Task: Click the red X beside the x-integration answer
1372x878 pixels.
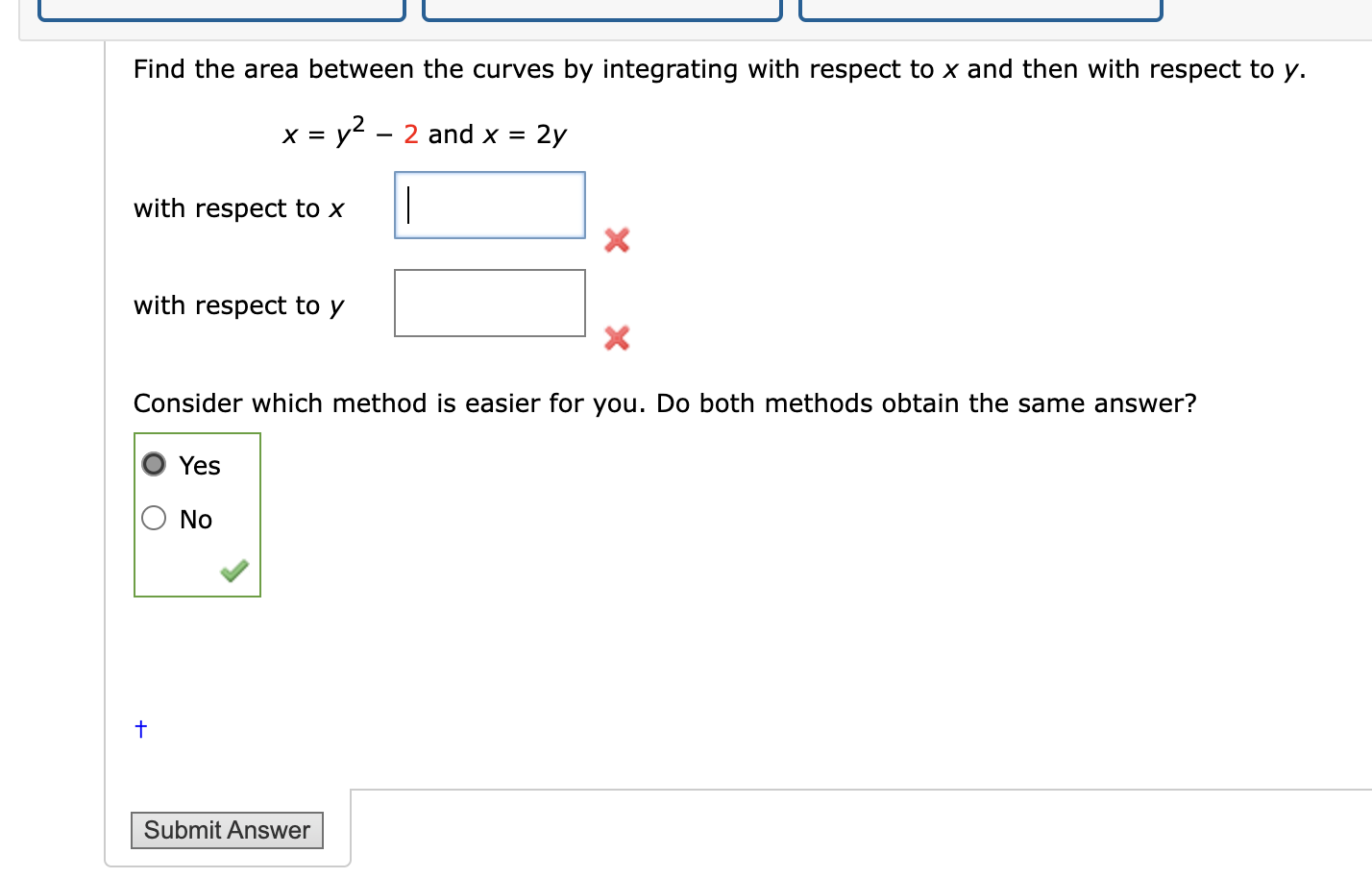Action: click(616, 240)
